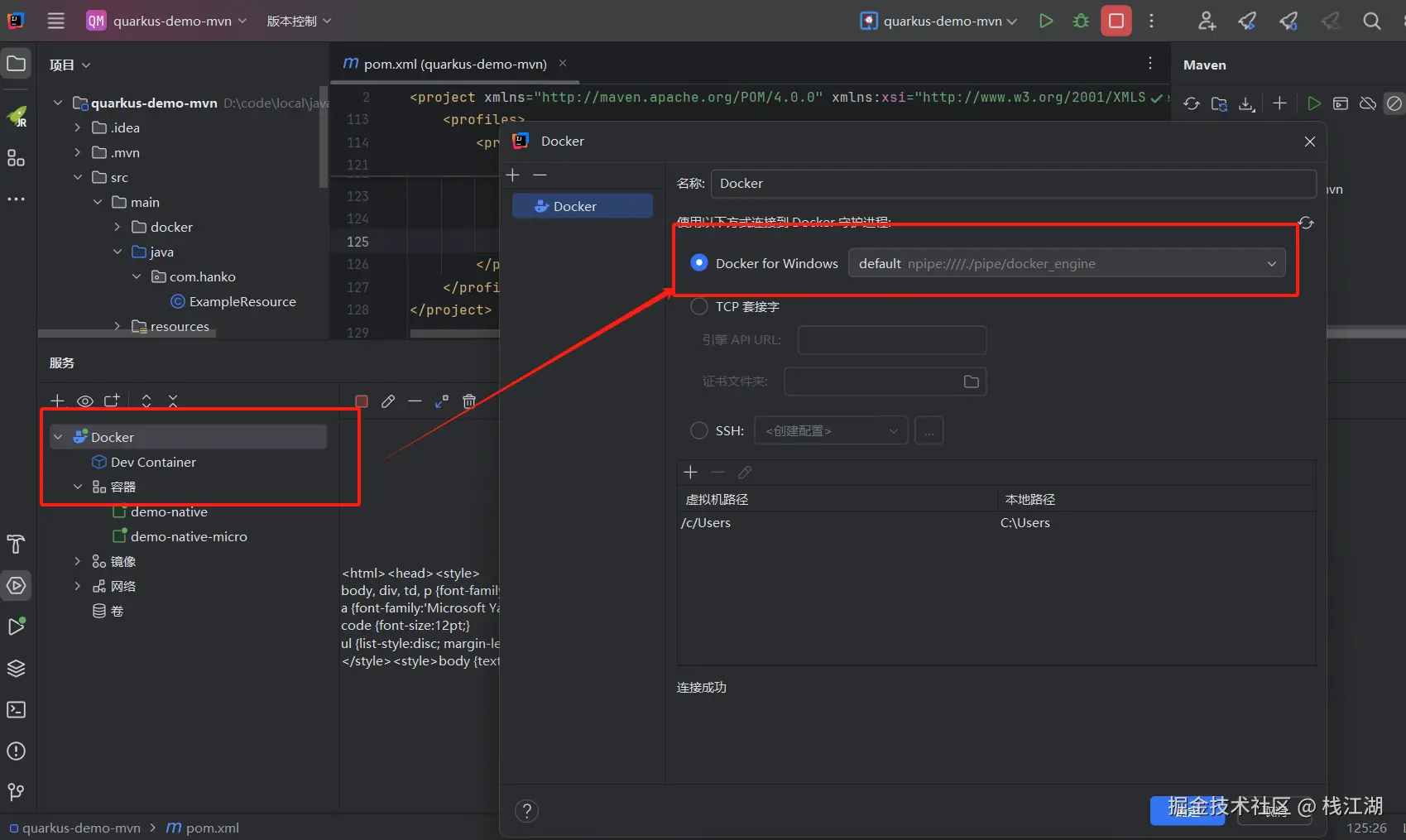
Task: Open the run configuration selector dropdown
Action: (938, 21)
